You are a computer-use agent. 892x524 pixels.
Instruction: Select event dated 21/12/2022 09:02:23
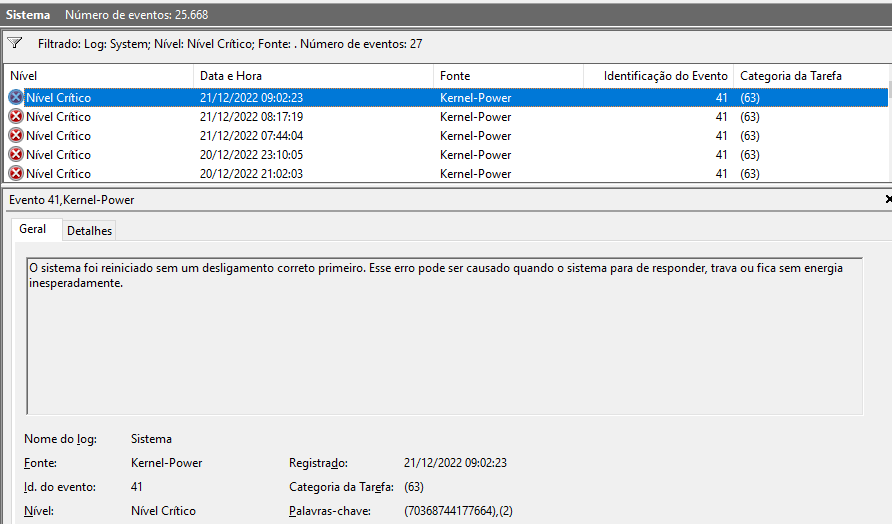[x=447, y=97]
